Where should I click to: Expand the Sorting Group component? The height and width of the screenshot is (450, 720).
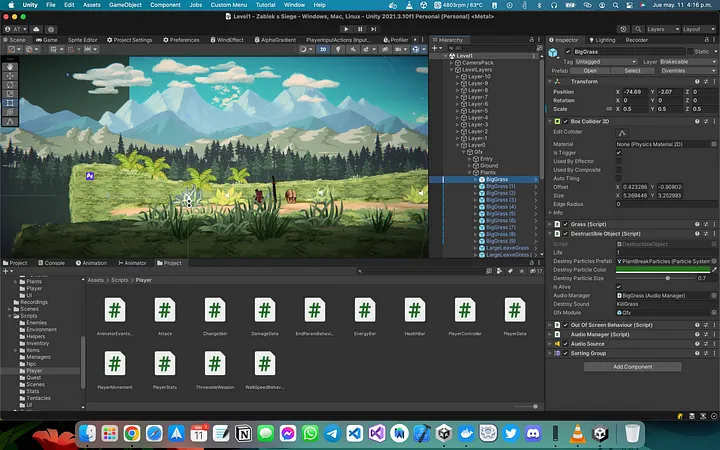coord(550,353)
